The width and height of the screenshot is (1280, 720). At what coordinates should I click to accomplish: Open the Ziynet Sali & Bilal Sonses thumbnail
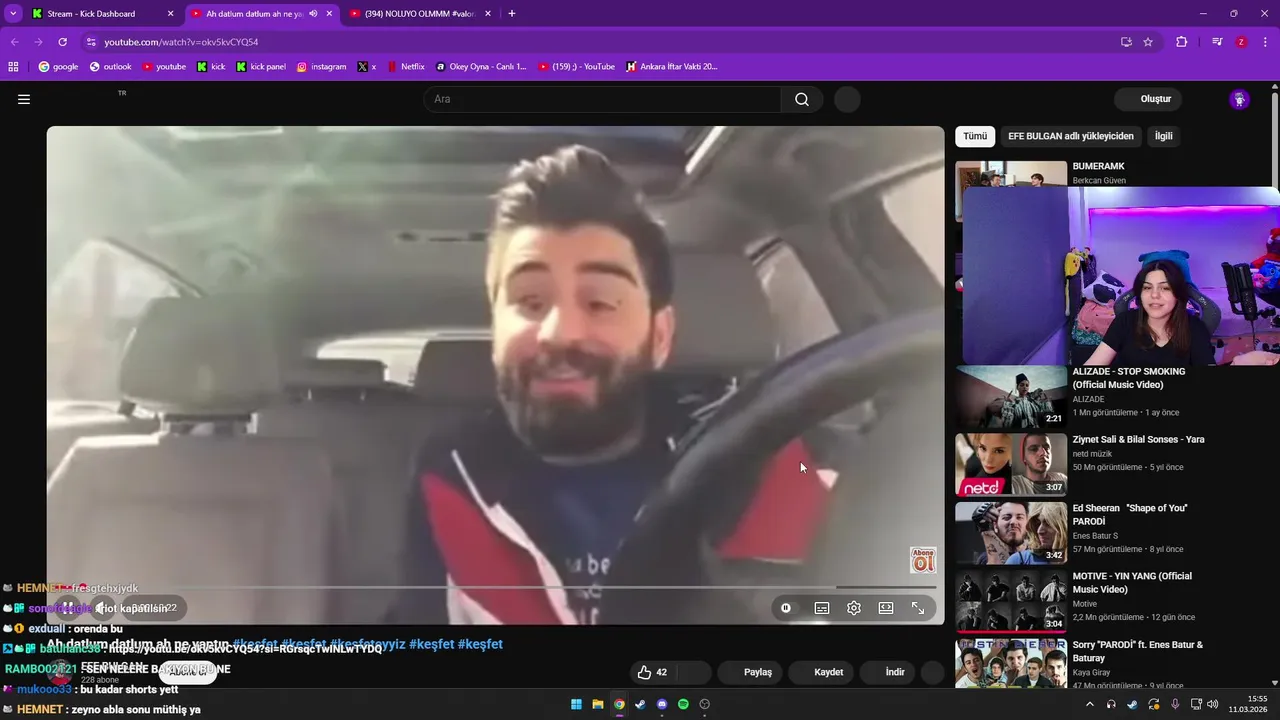(1011, 465)
